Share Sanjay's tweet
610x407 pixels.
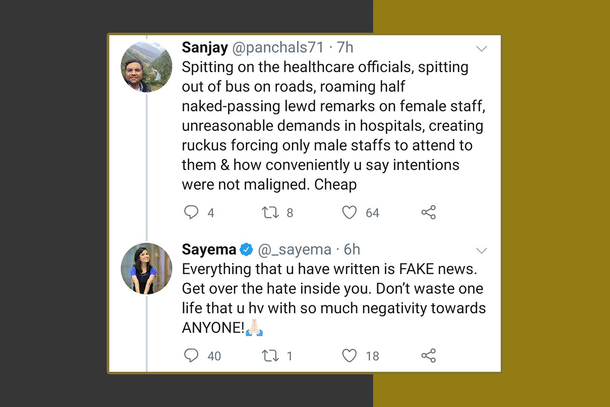pyautogui.click(x=428, y=212)
